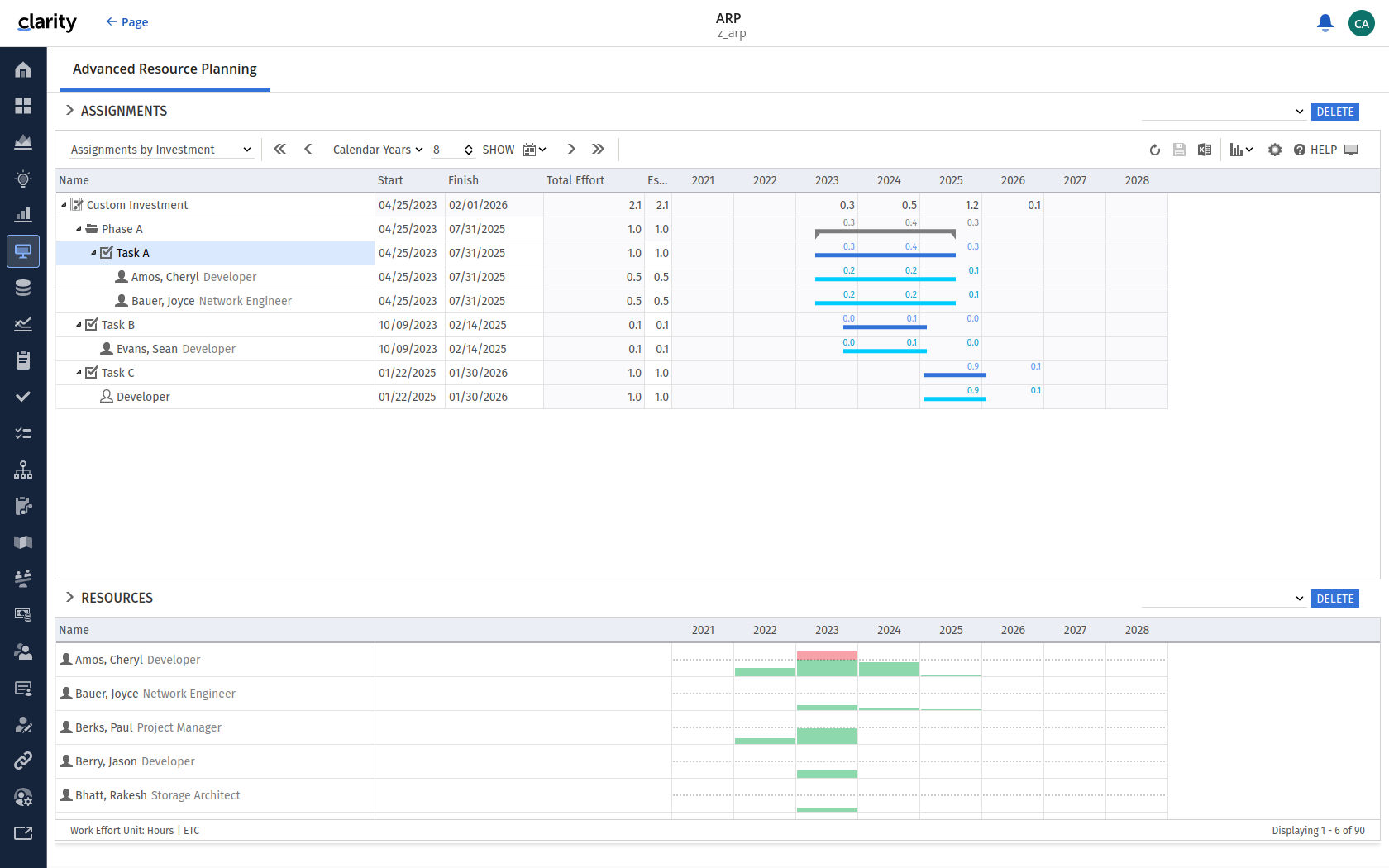1389x868 pixels.
Task: Open the chart options dropdown in toolbar
Action: click(x=1241, y=150)
